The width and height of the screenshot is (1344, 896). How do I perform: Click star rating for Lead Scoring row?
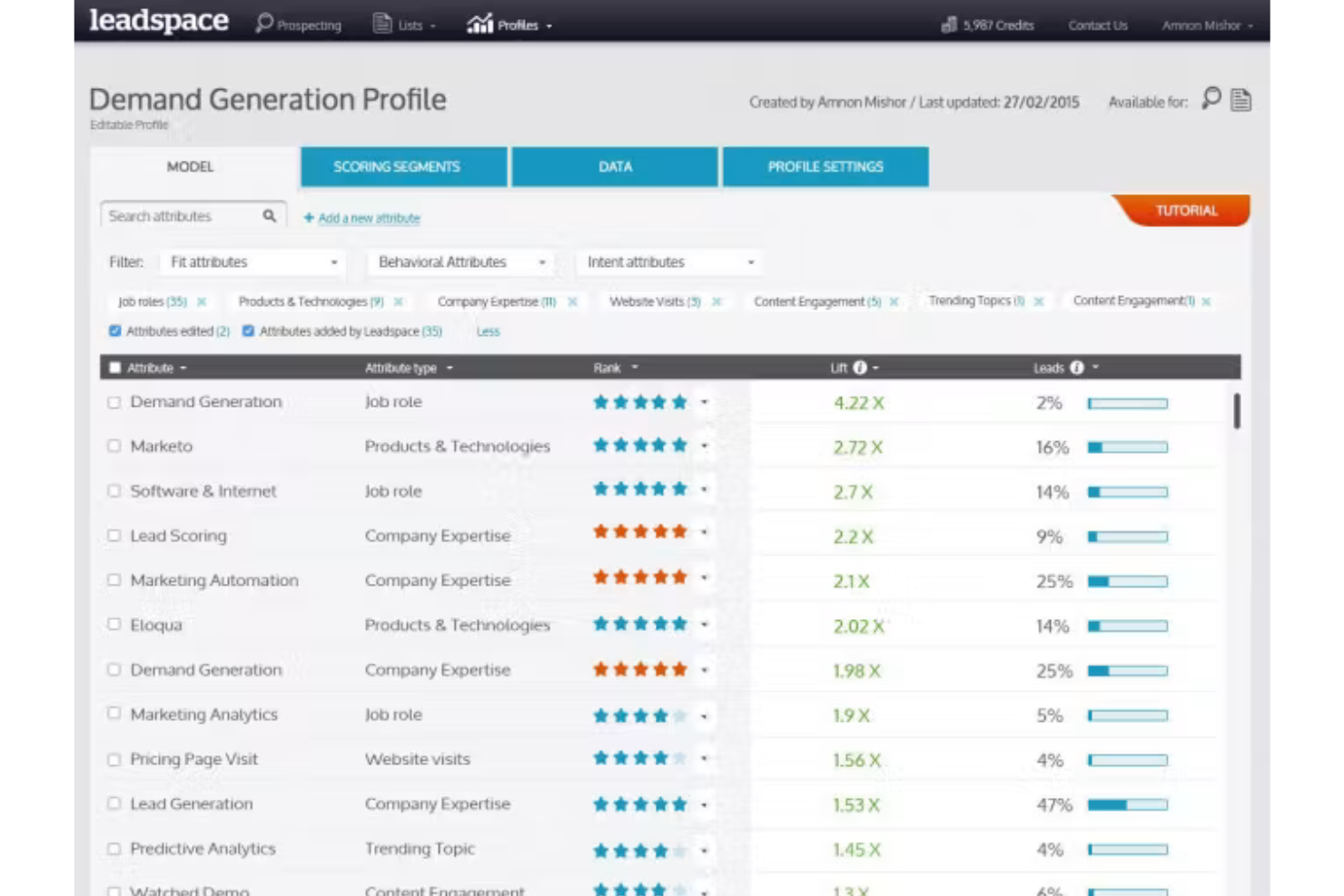pyautogui.click(x=640, y=533)
